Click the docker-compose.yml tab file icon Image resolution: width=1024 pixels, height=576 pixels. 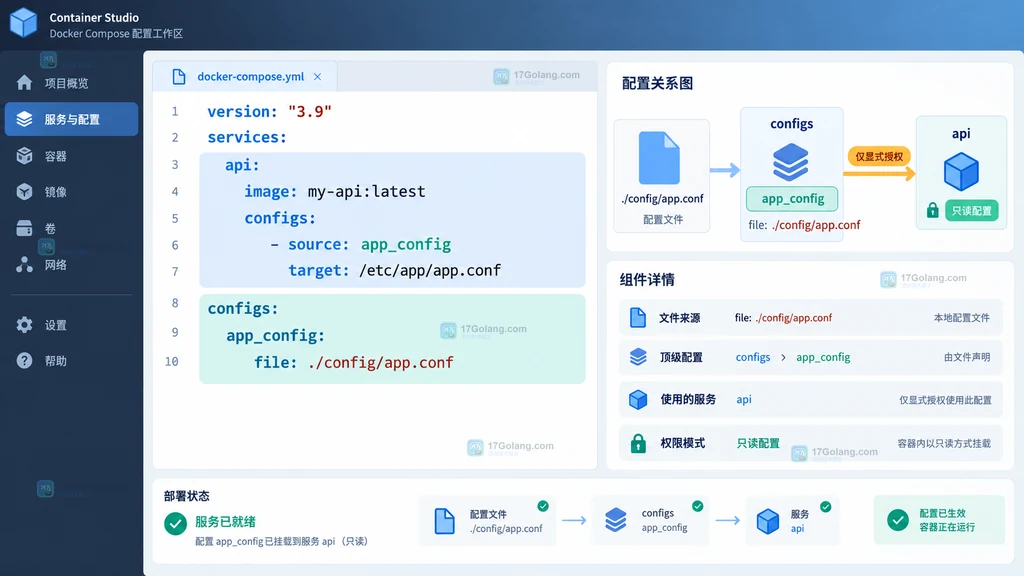point(178,76)
